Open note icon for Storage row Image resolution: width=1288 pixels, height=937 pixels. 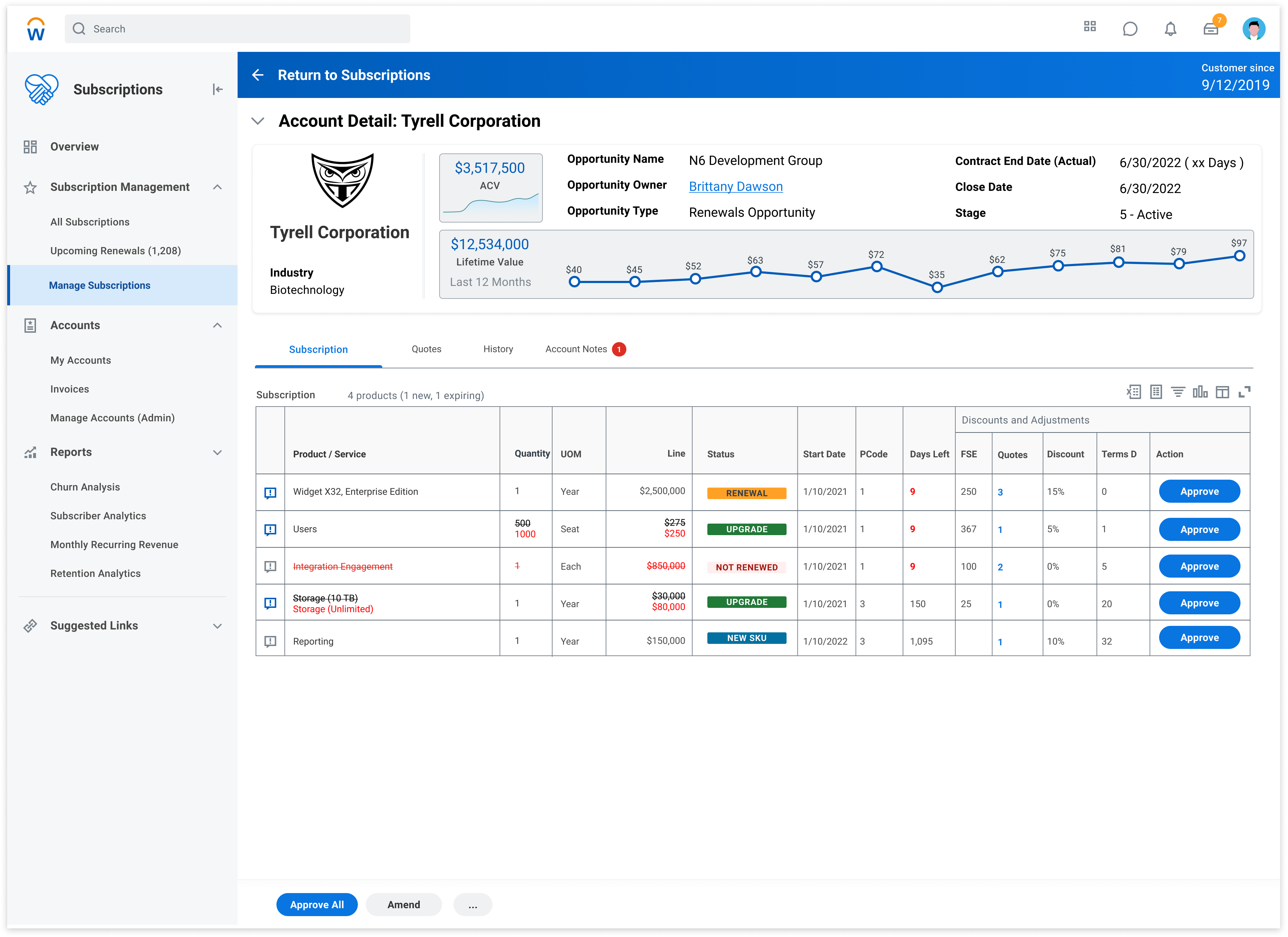point(270,604)
